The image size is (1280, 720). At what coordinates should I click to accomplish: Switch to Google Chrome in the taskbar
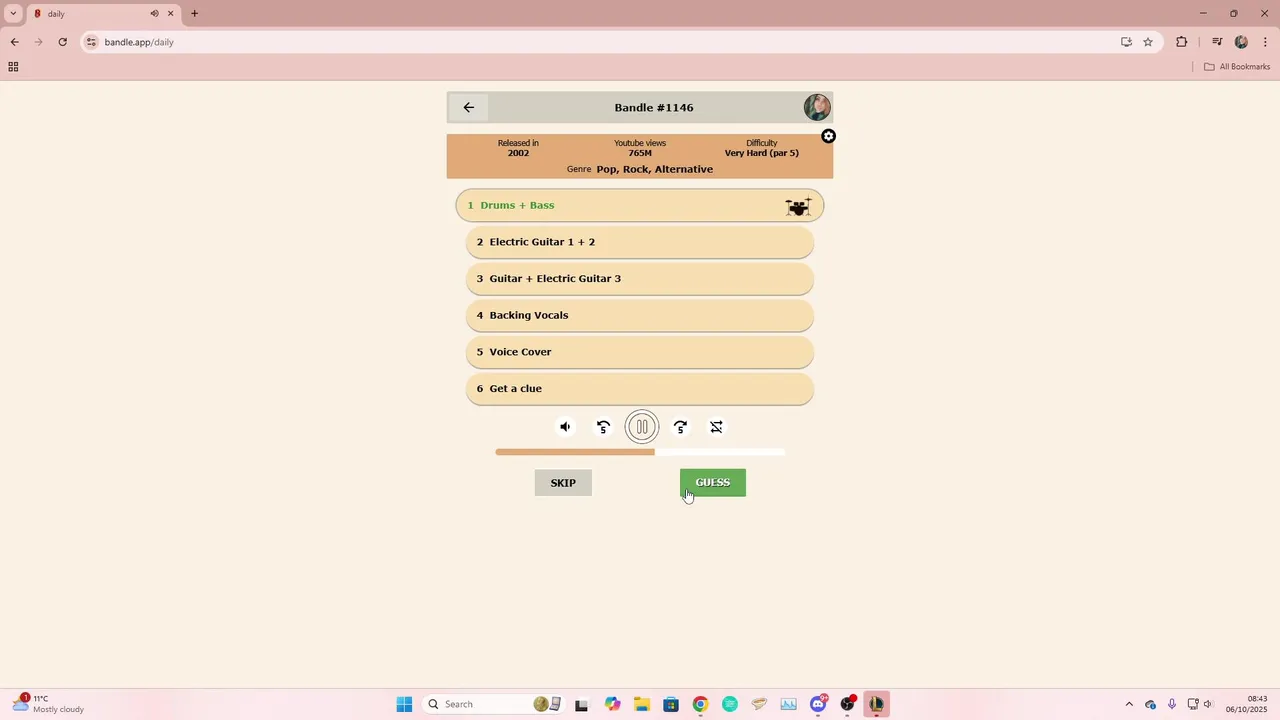coord(700,704)
